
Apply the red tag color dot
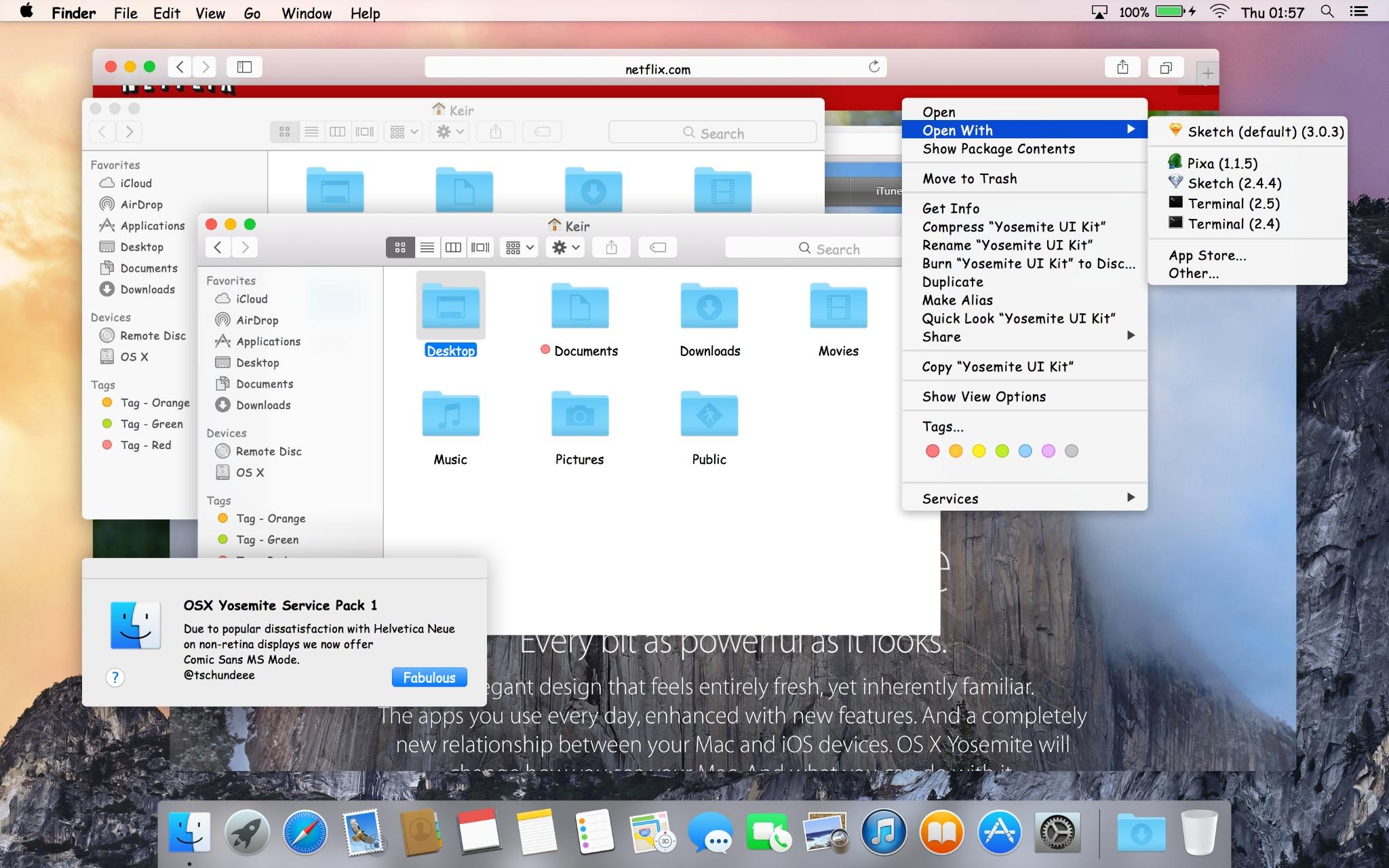(933, 451)
